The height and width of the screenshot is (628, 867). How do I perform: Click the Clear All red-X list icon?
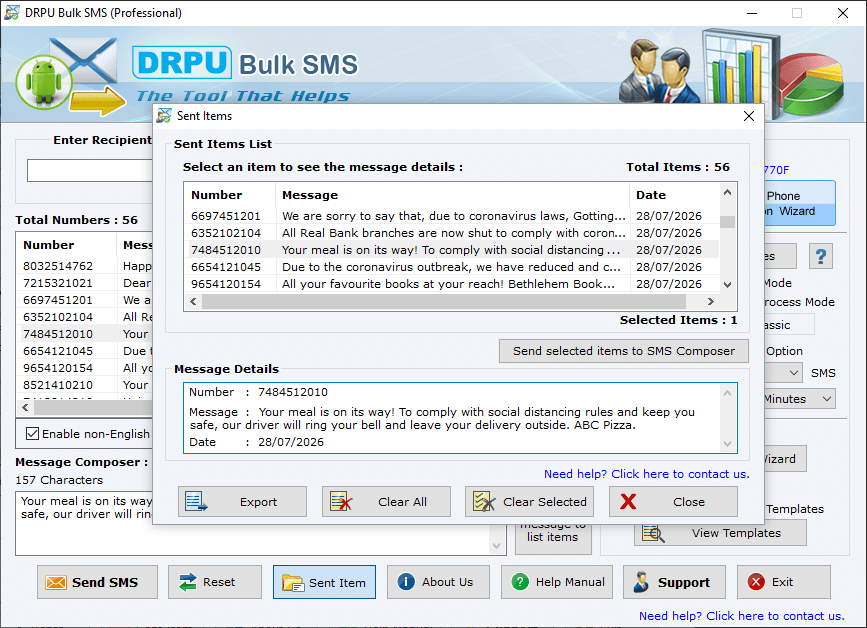pyautogui.click(x=341, y=501)
